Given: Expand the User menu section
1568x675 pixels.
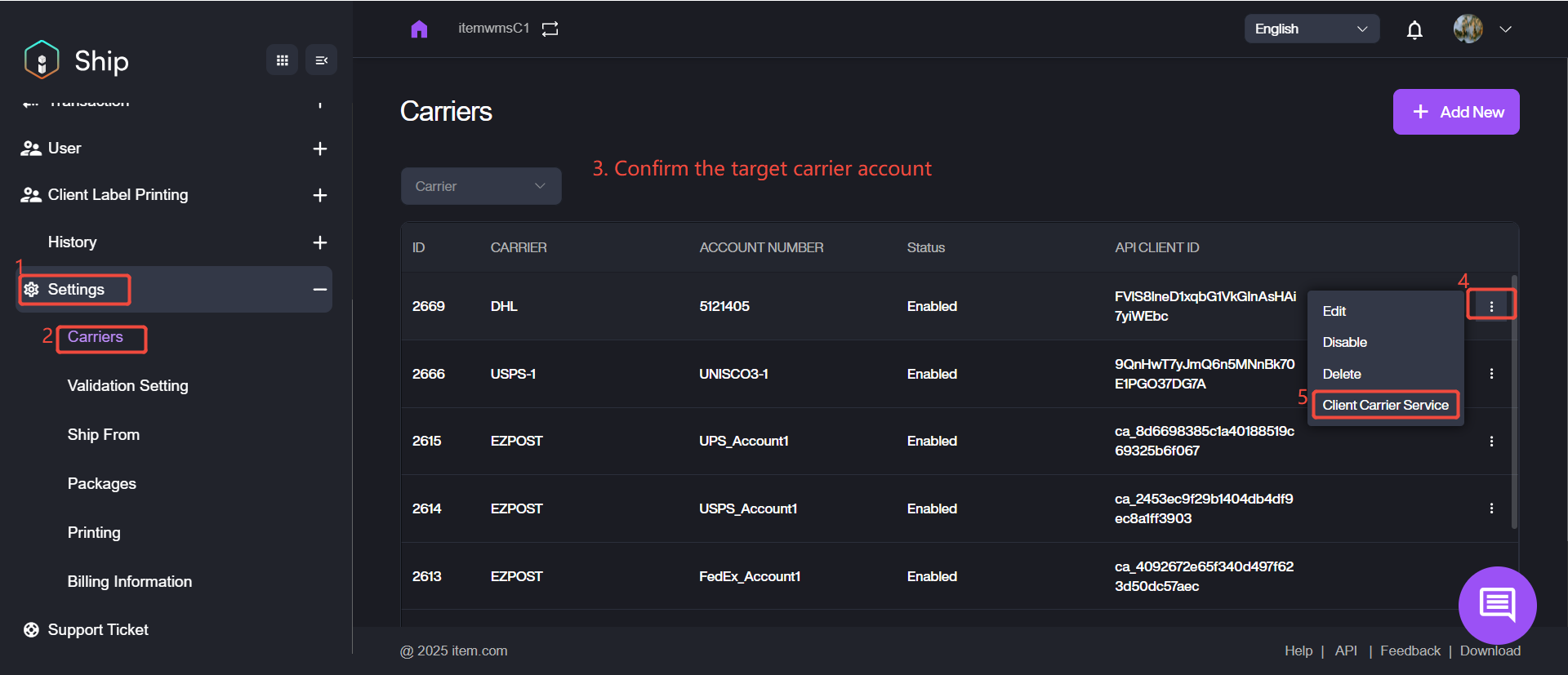Looking at the screenshot, I should [319, 149].
